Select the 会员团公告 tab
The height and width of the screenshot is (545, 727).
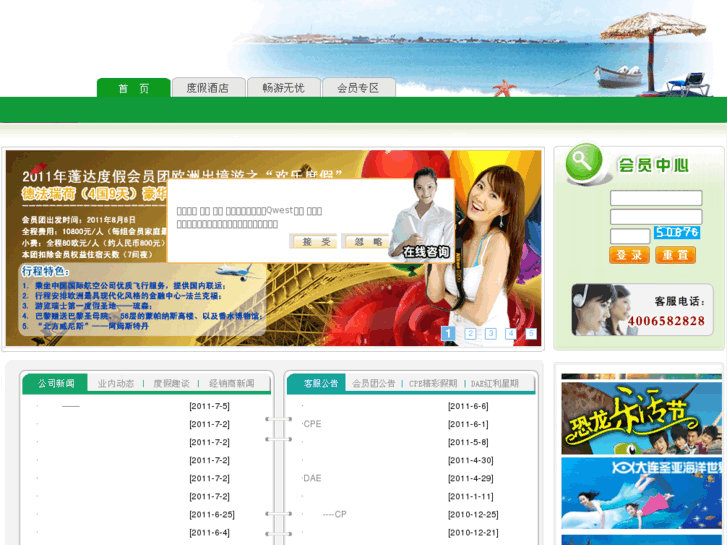[x=373, y=384]
